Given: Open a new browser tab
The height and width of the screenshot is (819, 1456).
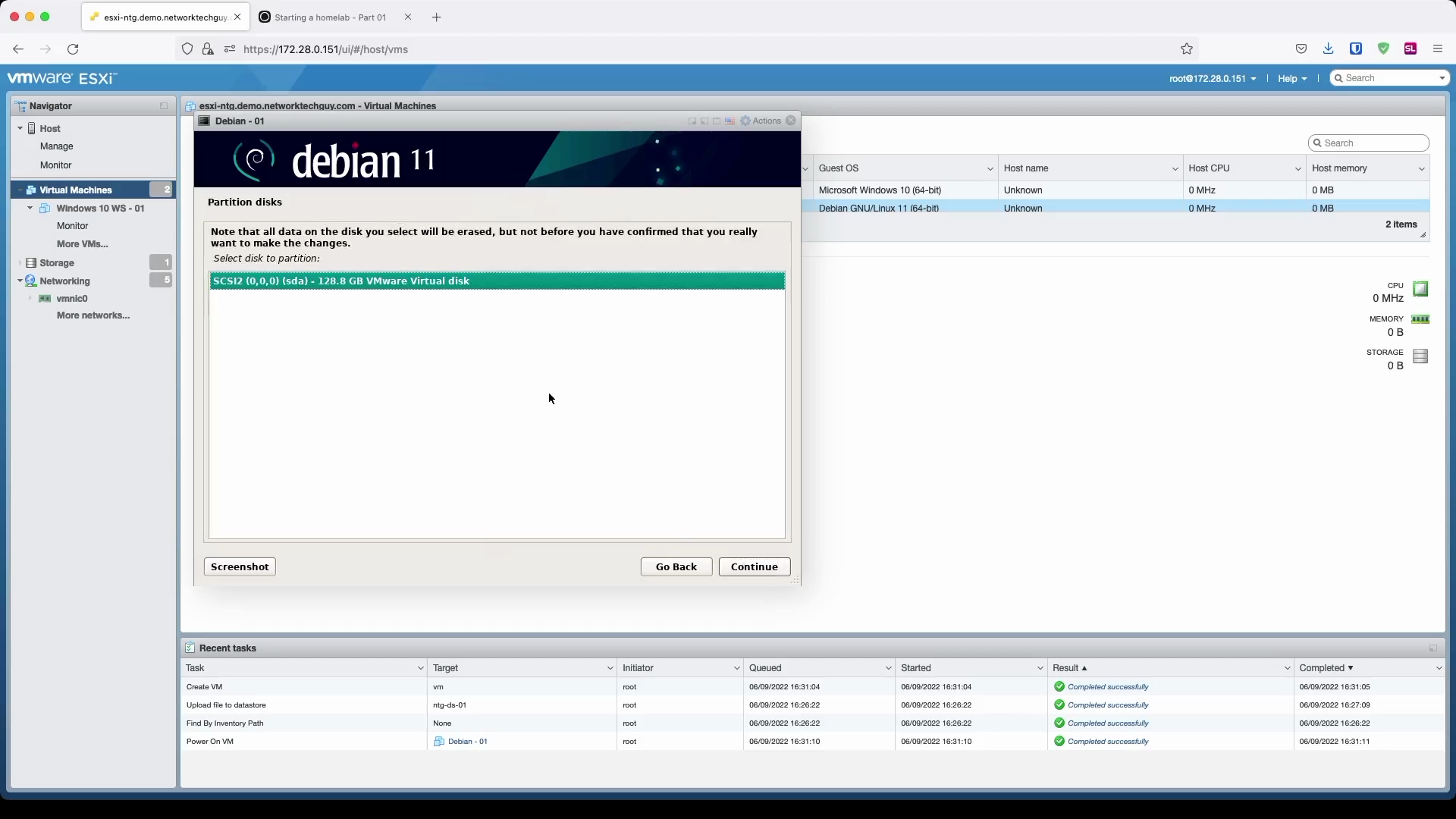Looking at the screenshot, I should tap(436, 17).
